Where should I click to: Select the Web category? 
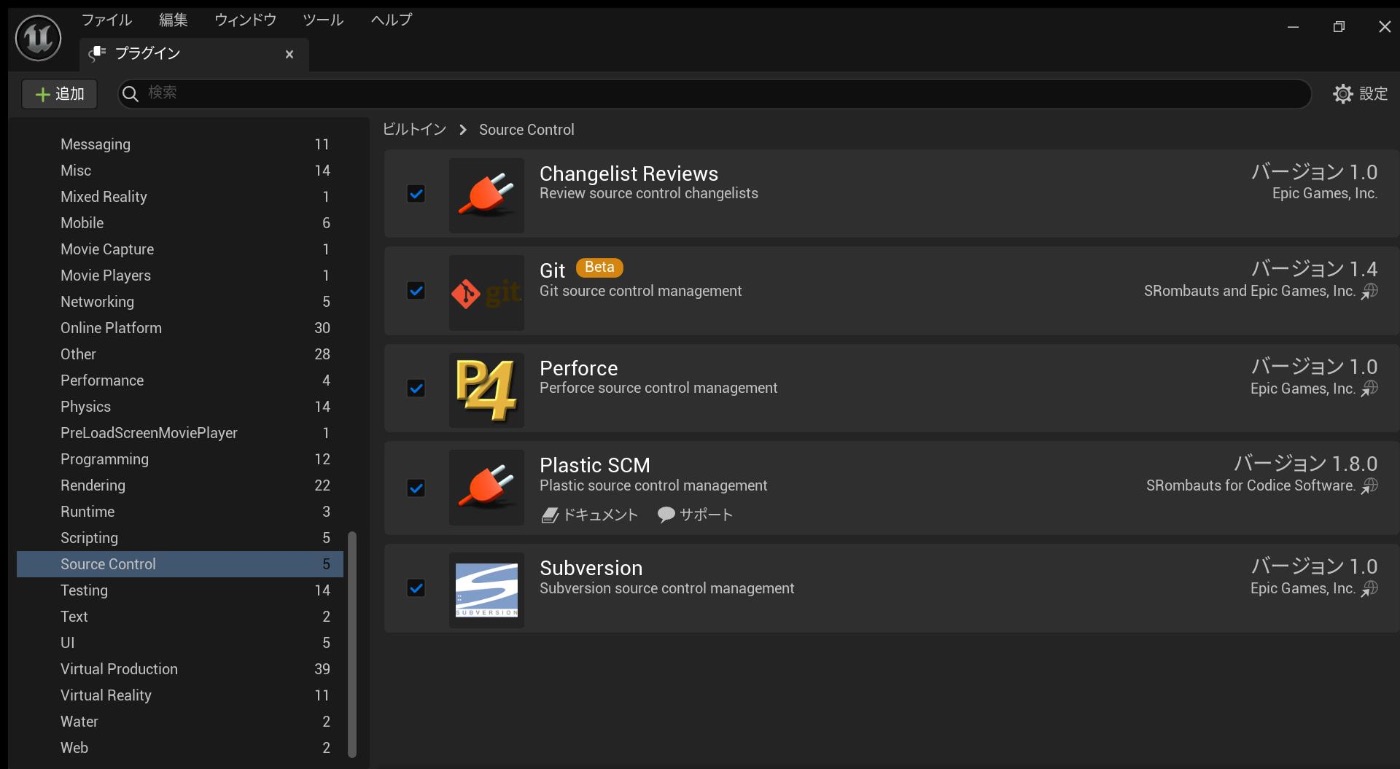[x=180, y=748]
